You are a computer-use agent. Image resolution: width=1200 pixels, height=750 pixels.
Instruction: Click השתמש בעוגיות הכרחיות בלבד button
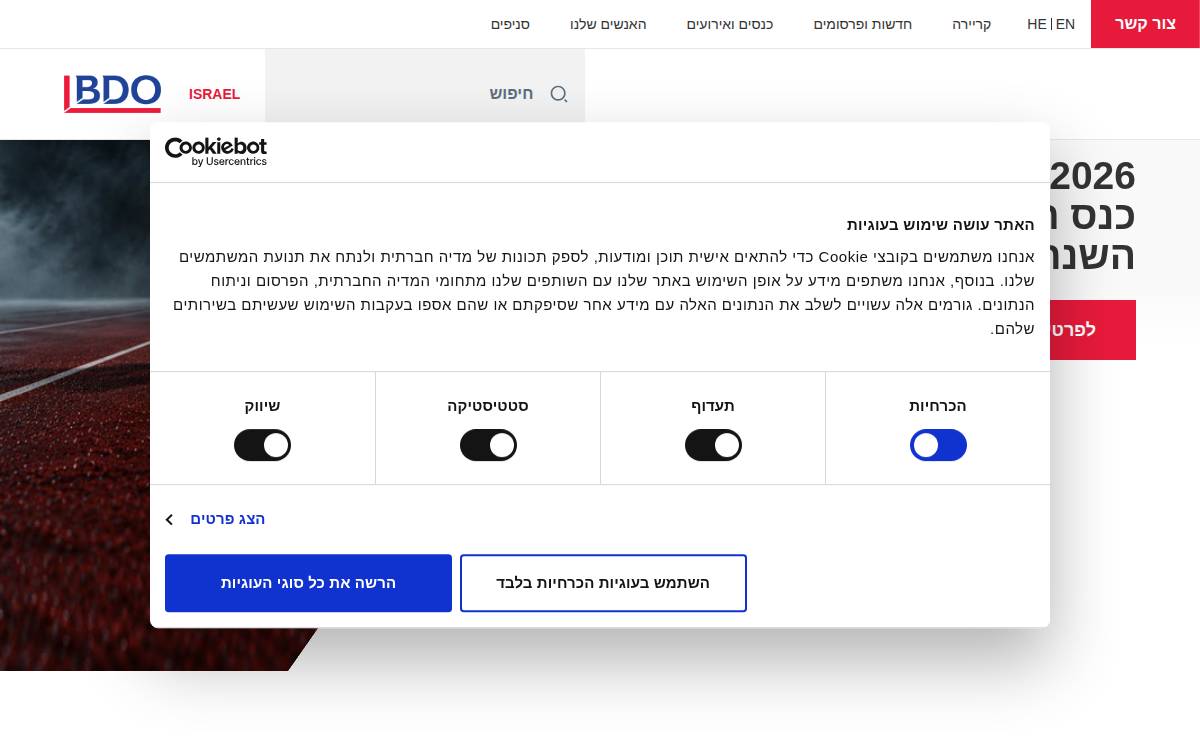click(603, 583)
